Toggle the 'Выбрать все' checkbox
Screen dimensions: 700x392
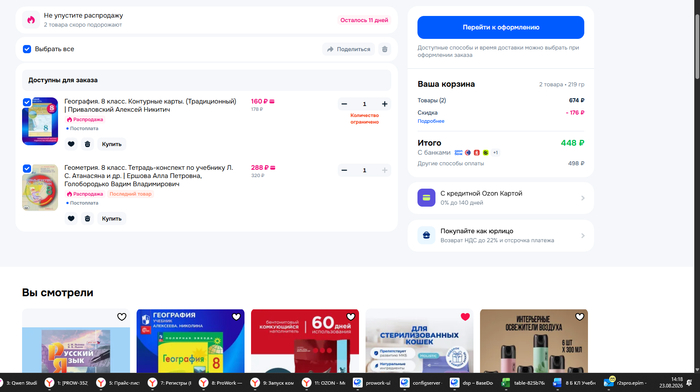click(x=27, y=49)
